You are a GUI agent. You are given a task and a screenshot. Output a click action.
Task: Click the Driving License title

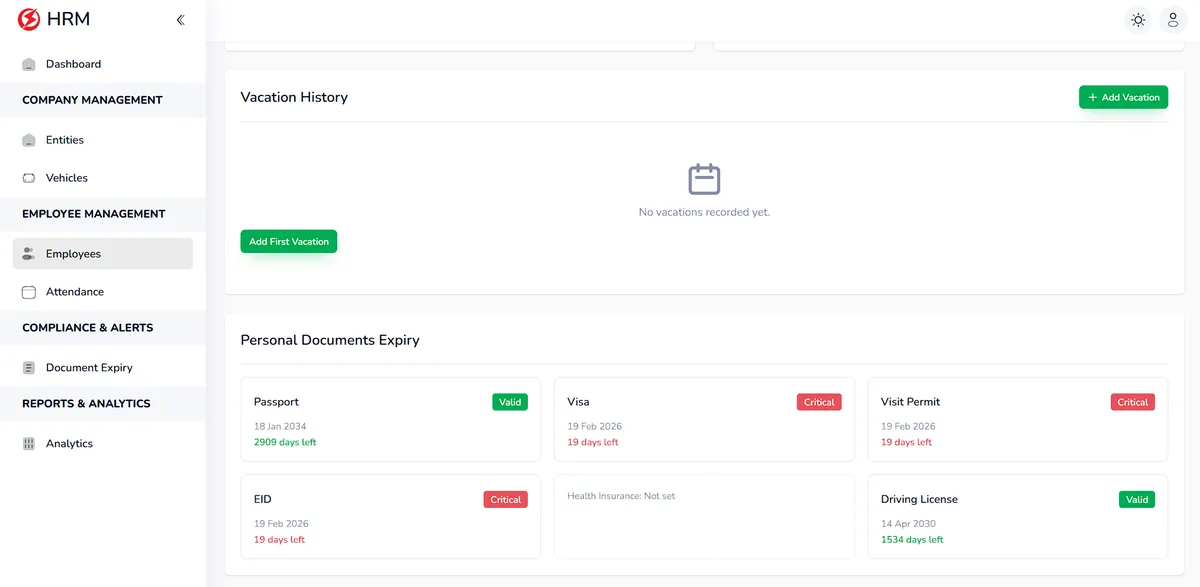tap(919, 499)
